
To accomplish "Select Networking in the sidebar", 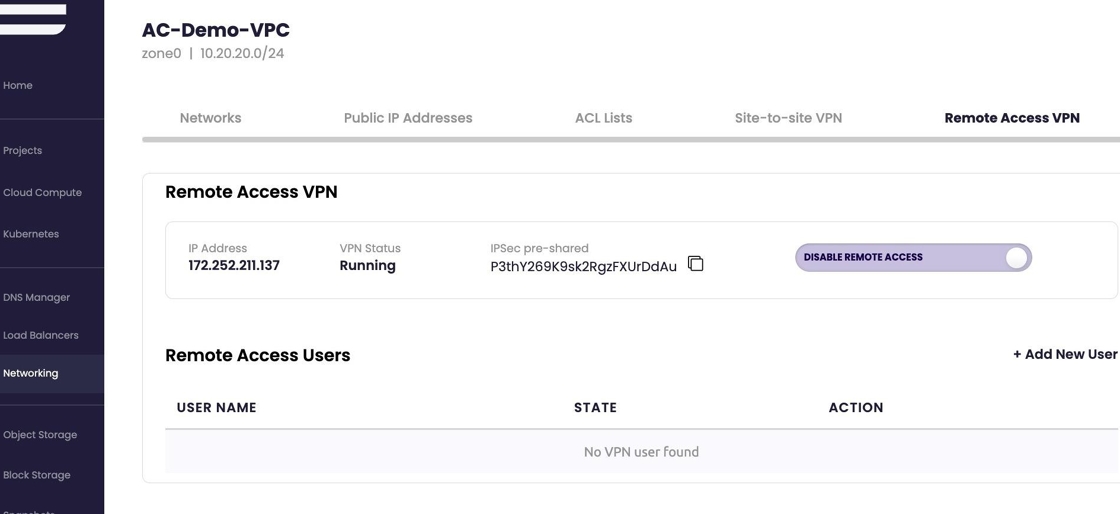I will 31,374.
